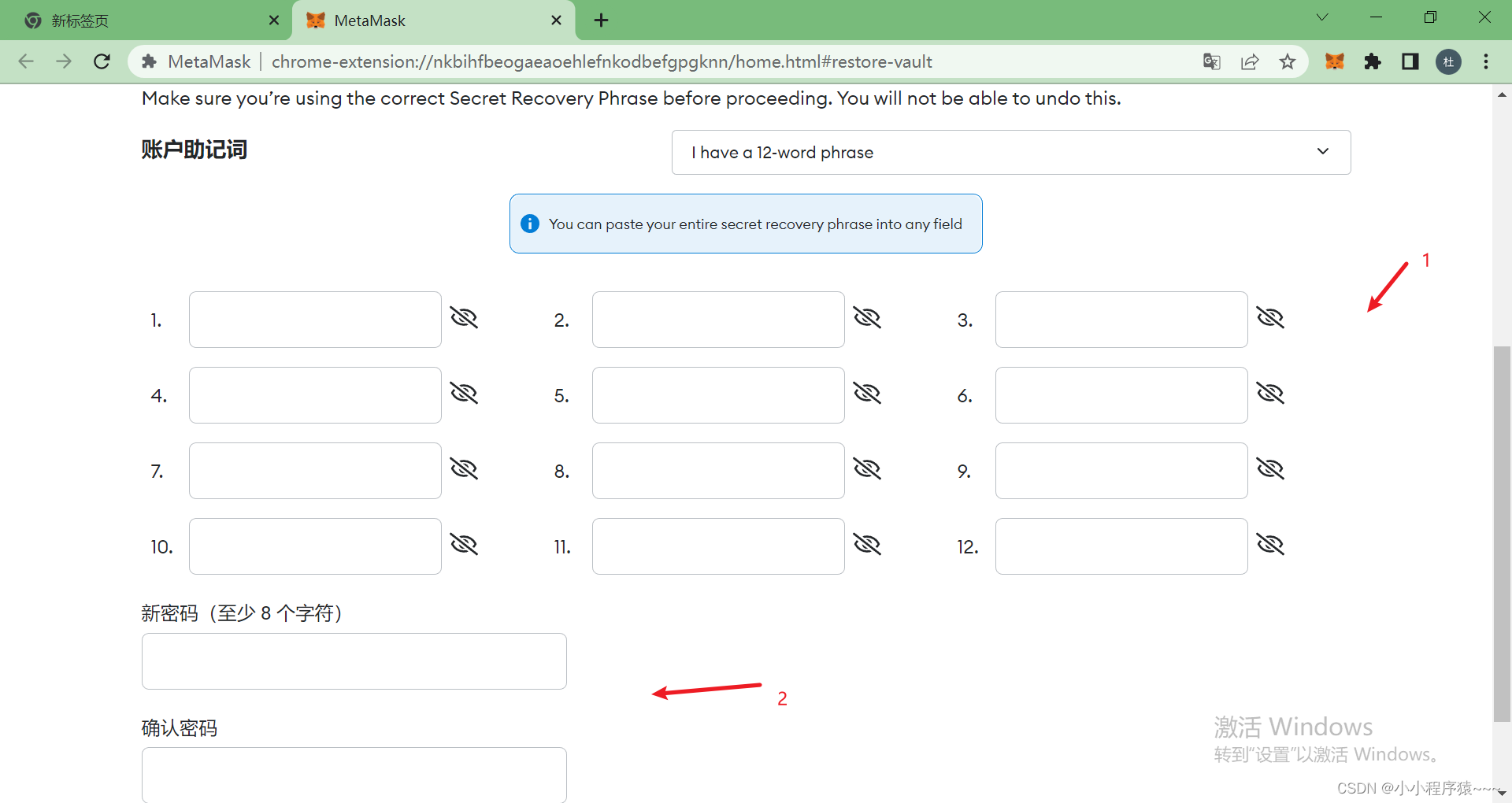Open the 'I have a 12-word phrase' dropdown
Screen dimensions: 1512x803
click(1010, 152)
